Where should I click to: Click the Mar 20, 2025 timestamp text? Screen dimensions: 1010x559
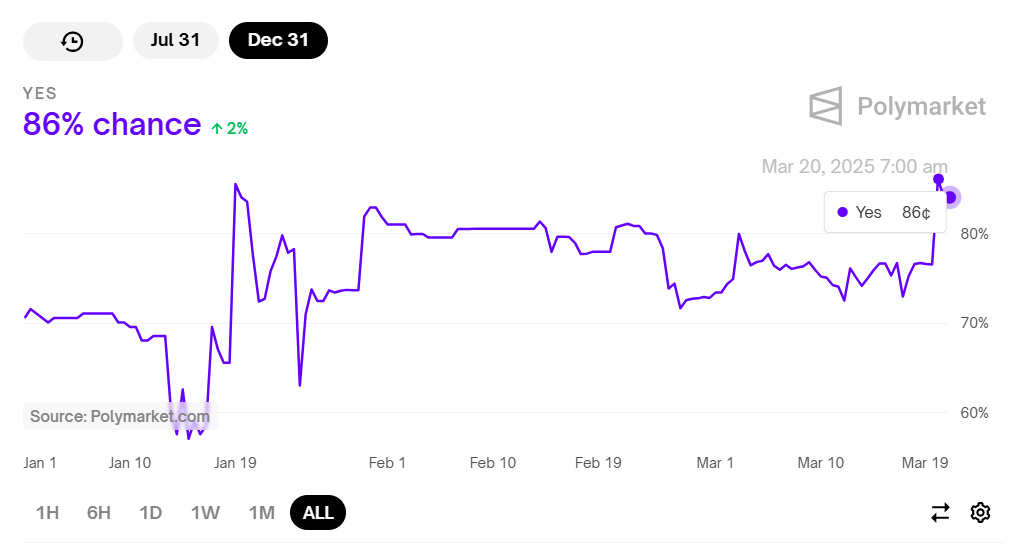coord(854,166)
